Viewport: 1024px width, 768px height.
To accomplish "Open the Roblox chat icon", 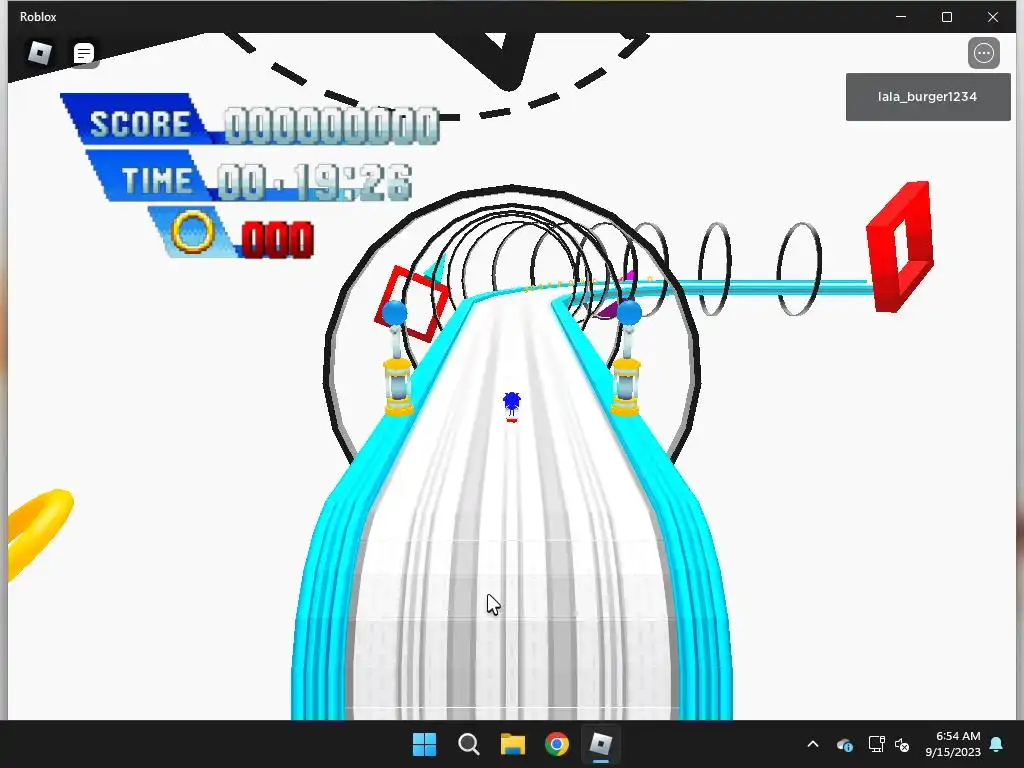I will (x=84, y=54).
